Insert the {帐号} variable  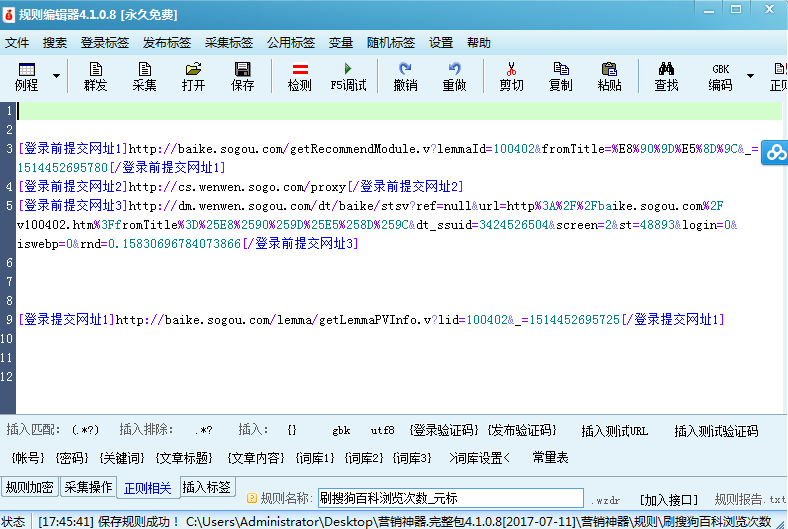point(28,458)
